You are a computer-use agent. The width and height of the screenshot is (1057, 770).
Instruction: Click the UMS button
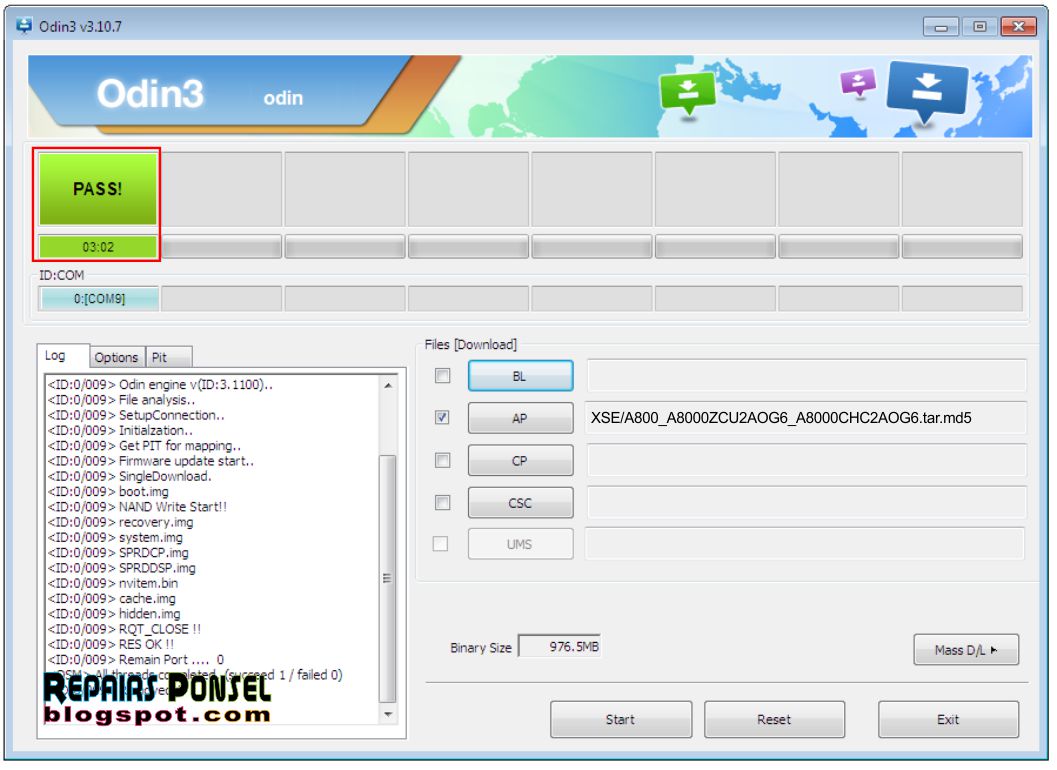pyautogui.click(x=520, y=544)
